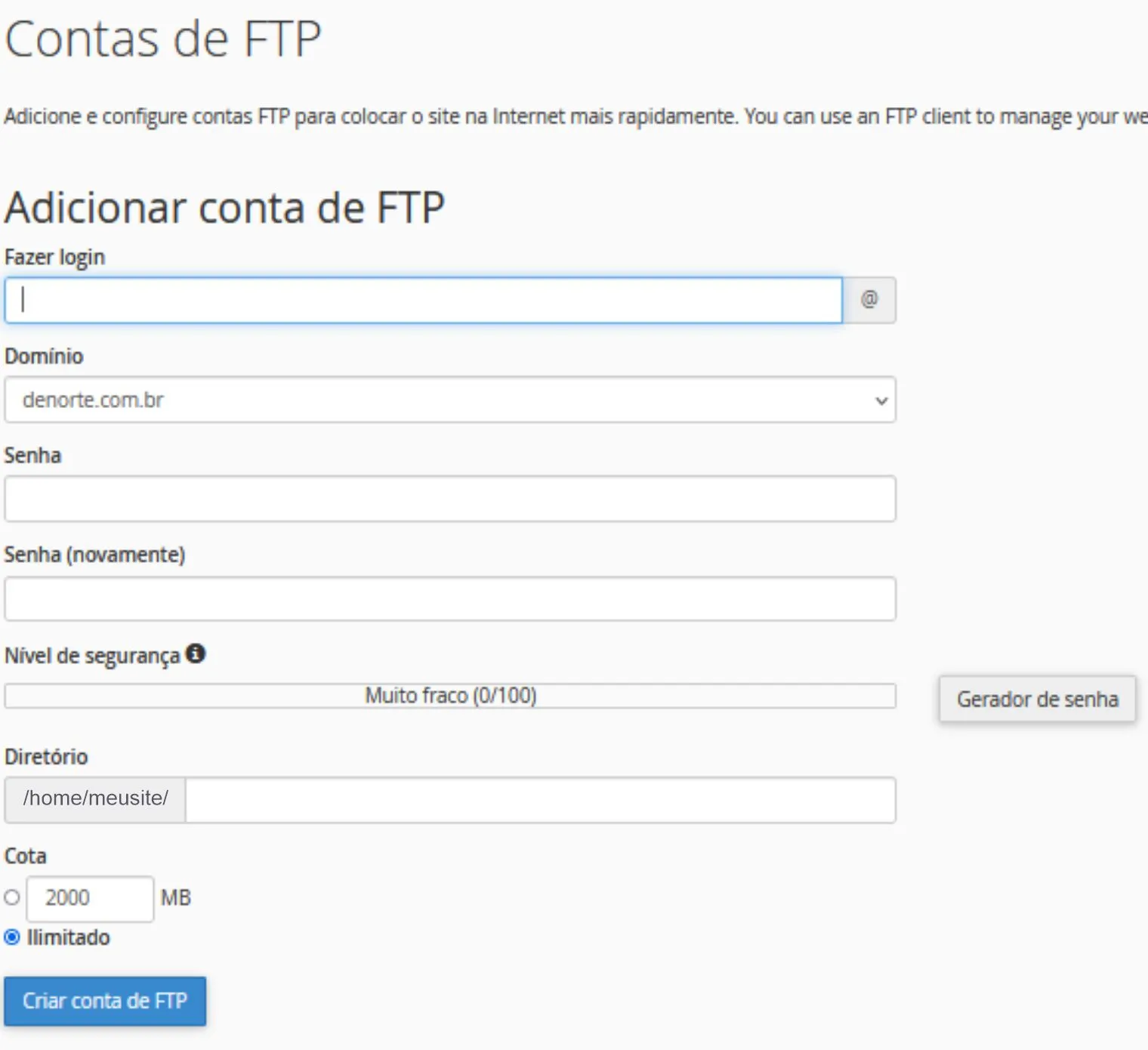Click the Senha (novamente) confirmation field
The image size is (1148, 1050).
tap(449, 598)
